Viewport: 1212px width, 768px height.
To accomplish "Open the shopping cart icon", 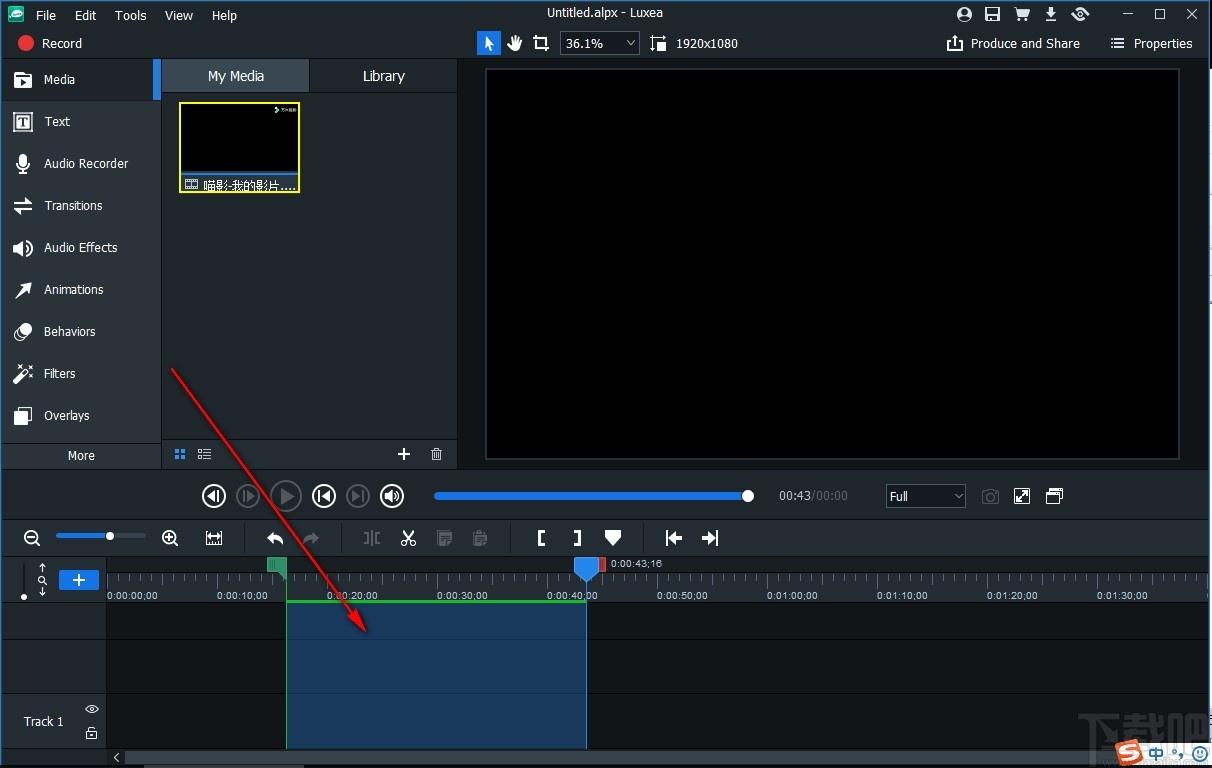I will click(x=1022, y=14).
